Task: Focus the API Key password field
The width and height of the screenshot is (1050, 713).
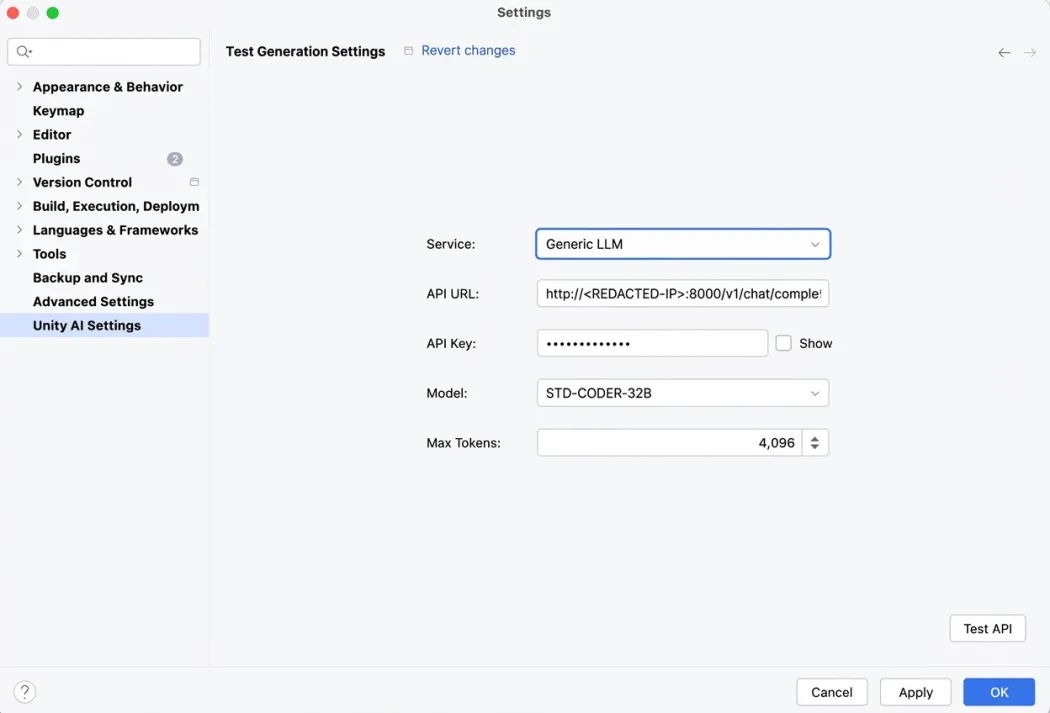Action: (x=652, y=343)
